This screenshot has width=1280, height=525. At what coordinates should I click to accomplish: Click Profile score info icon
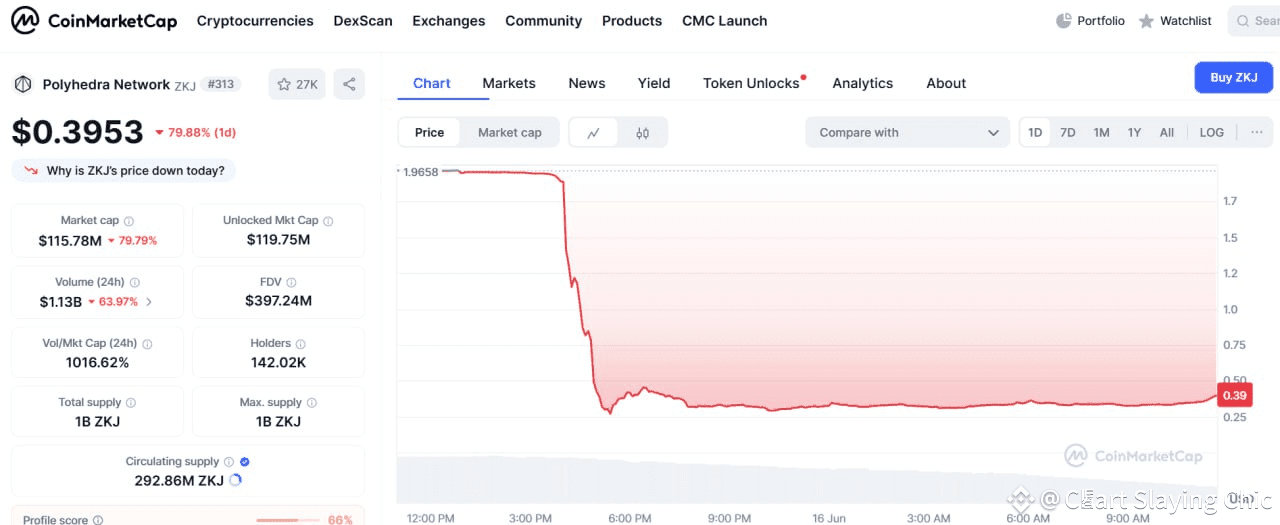98,520
